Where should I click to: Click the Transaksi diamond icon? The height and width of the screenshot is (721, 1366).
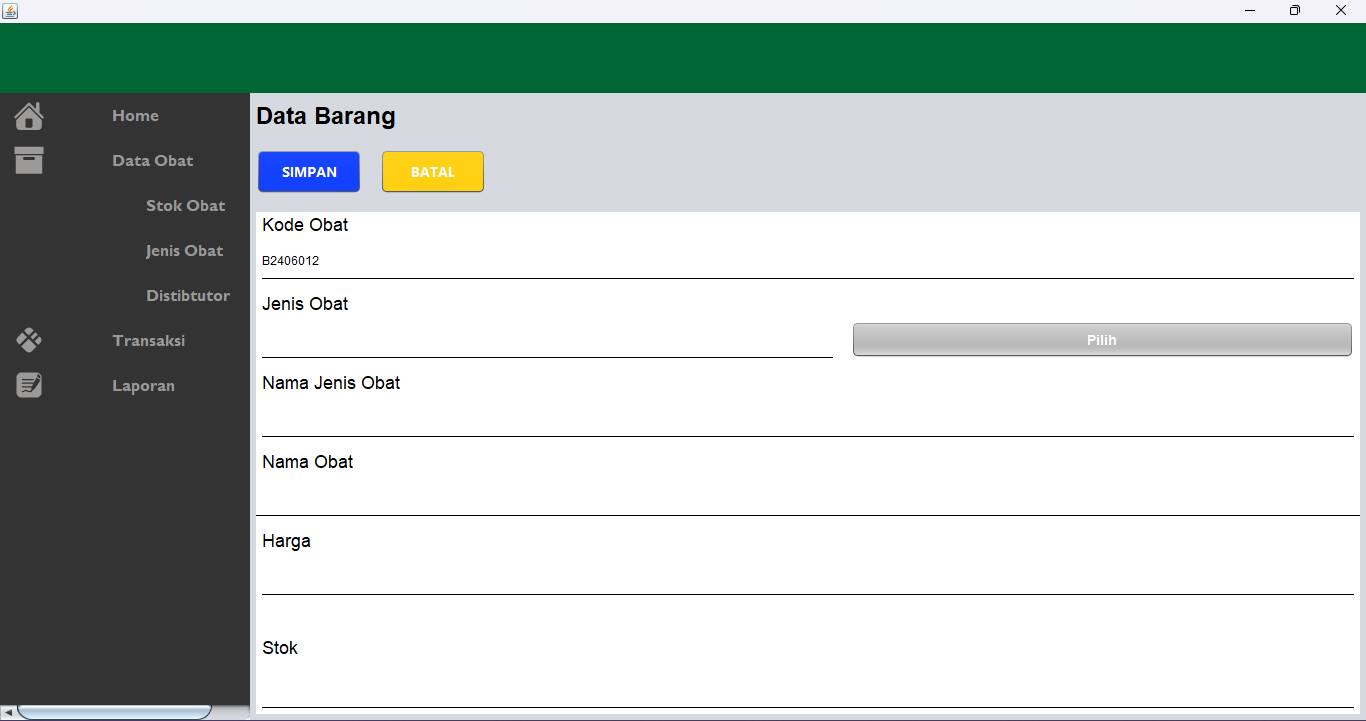pos(29,340)
